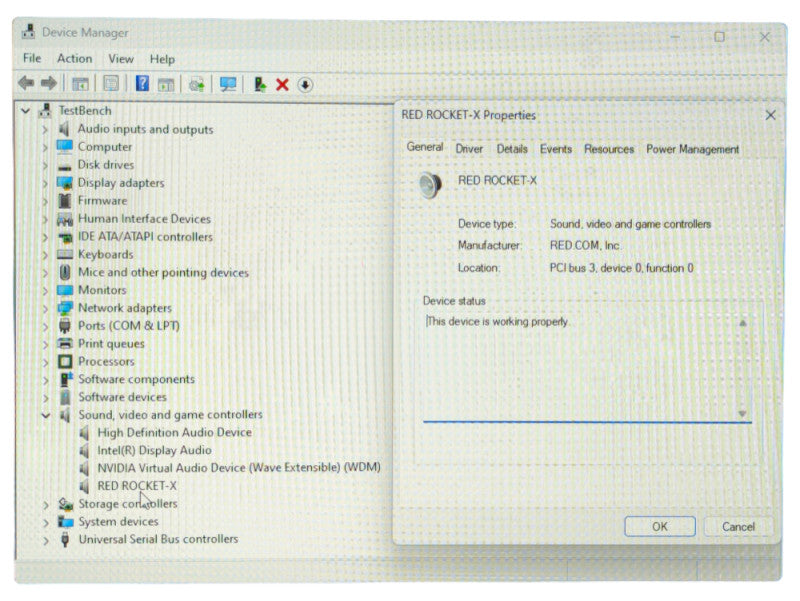Click the 'PCI bus 3, device 0, function 0' text
This screenshot has width=800, height=601.
tap(621, 268)
